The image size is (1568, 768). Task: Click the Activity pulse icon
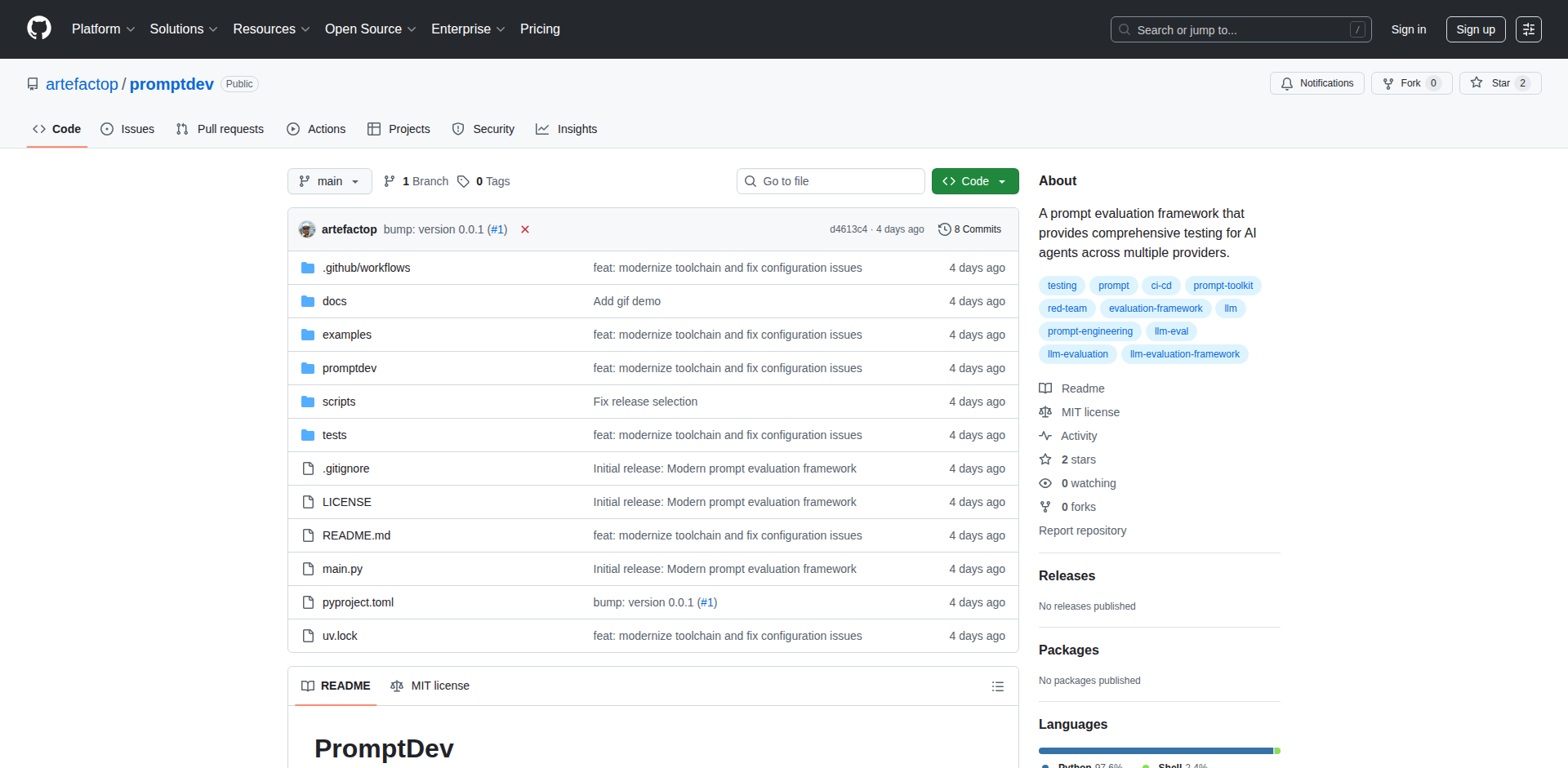pyautogui.click(x=1045, y=436)
